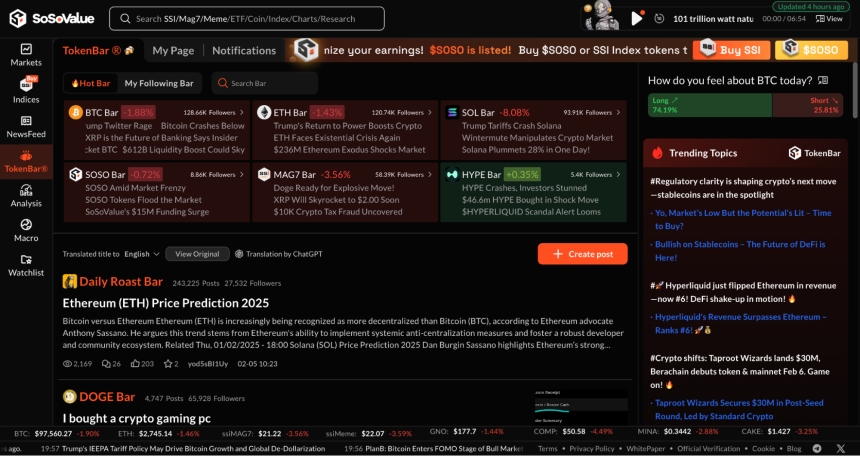Click the SOSO Bar cube icon
This screenshot has height=456, width=860.
[76, 174]
